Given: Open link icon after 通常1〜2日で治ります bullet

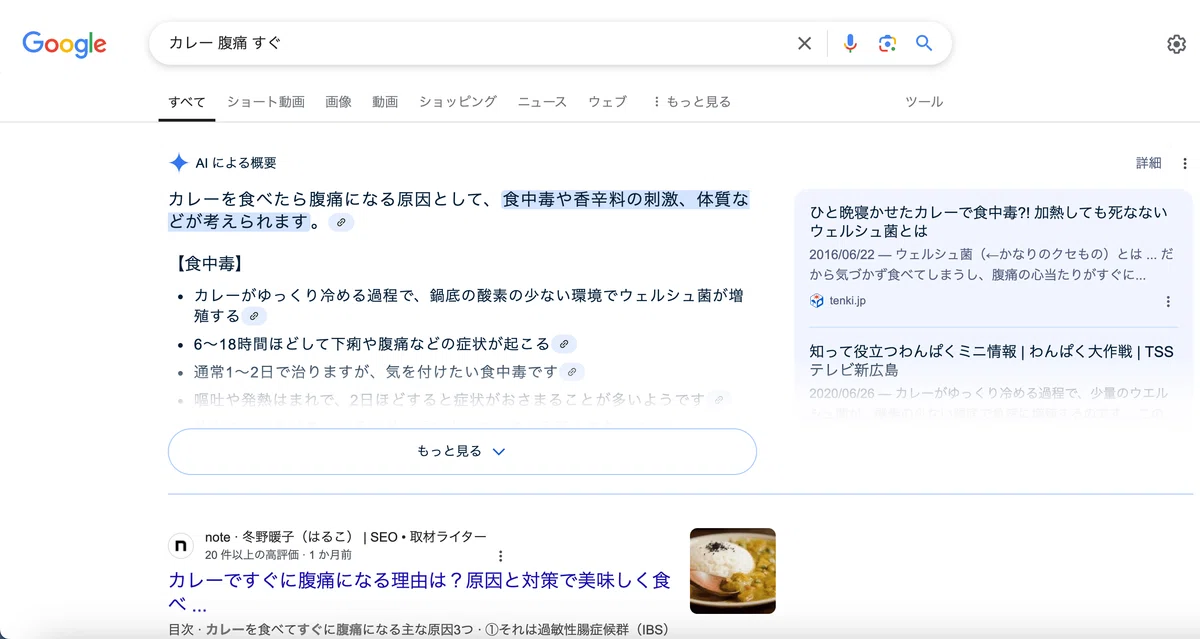Looking at the screenshot, I should (x=572, y=372).
